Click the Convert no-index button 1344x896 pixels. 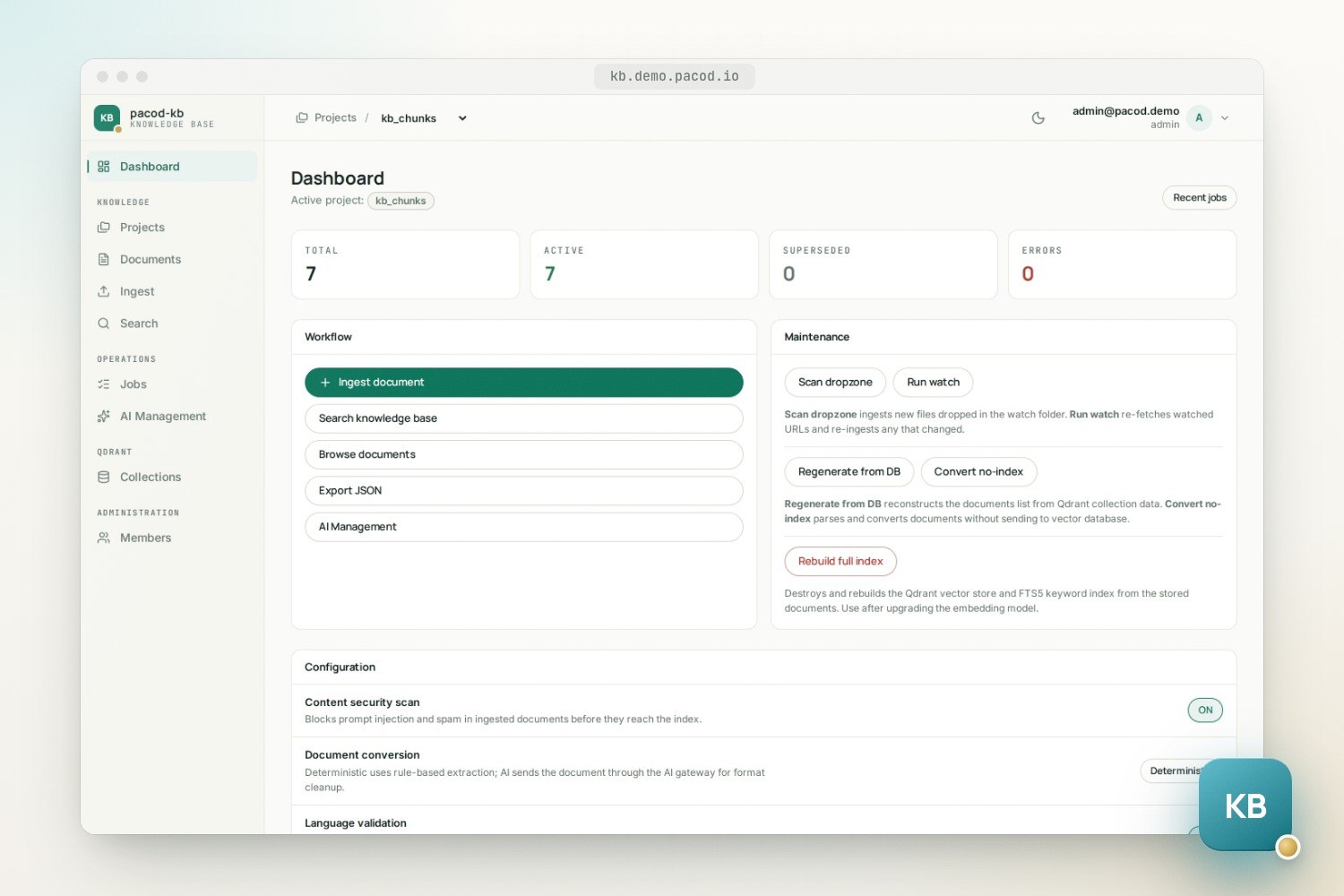(978, 472)
